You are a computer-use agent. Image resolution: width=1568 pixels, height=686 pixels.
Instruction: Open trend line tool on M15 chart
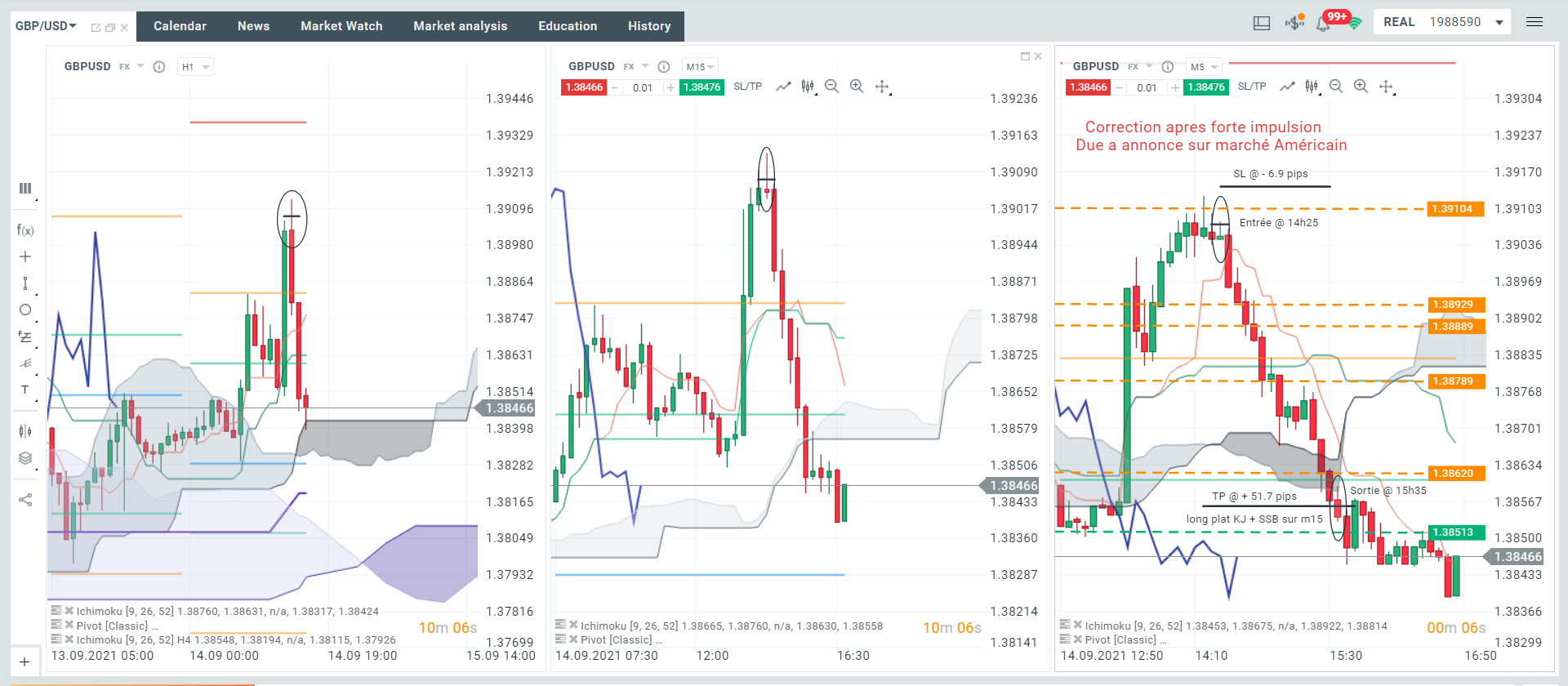[783, 87]
